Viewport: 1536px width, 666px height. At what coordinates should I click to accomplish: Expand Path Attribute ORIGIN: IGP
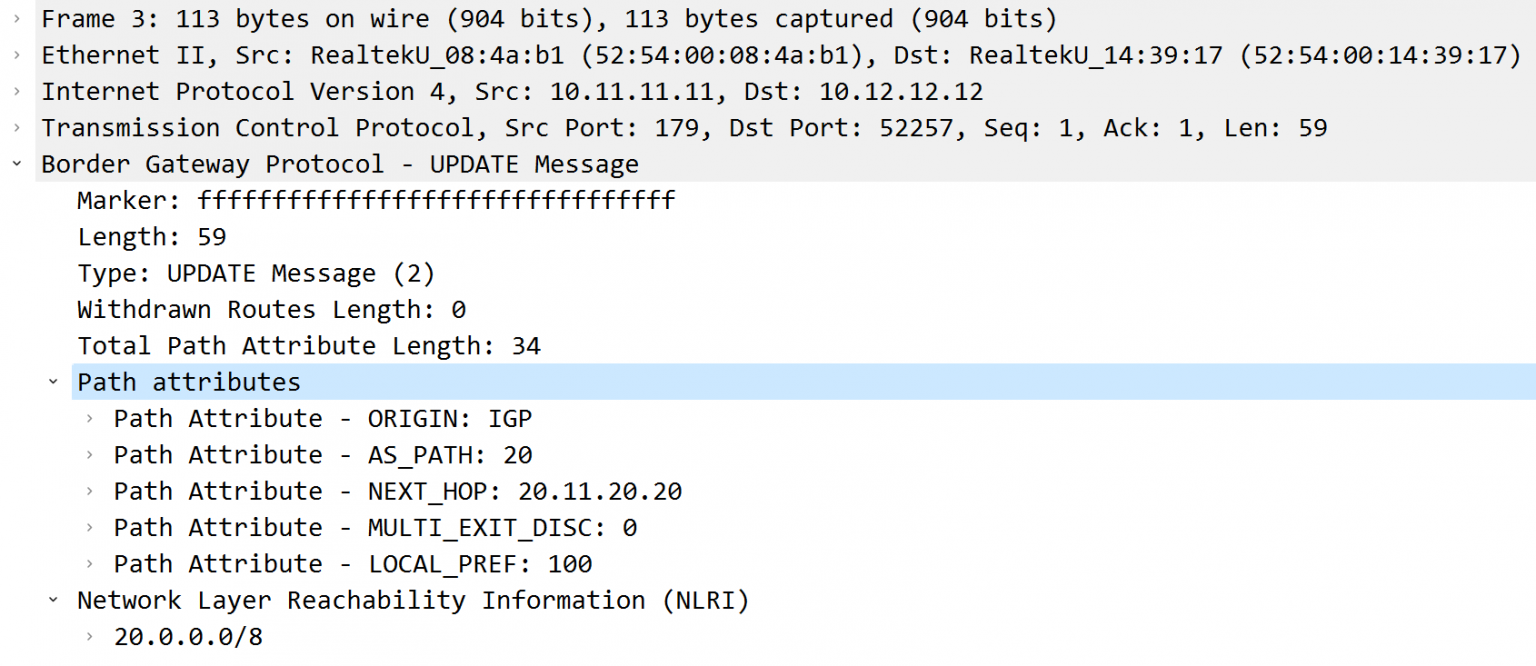pos(90,418)
